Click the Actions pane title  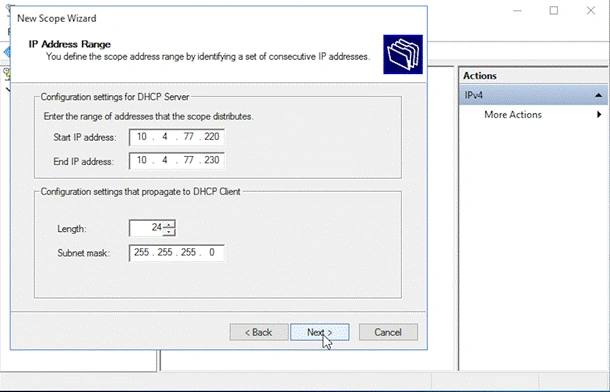pos(480,76)
